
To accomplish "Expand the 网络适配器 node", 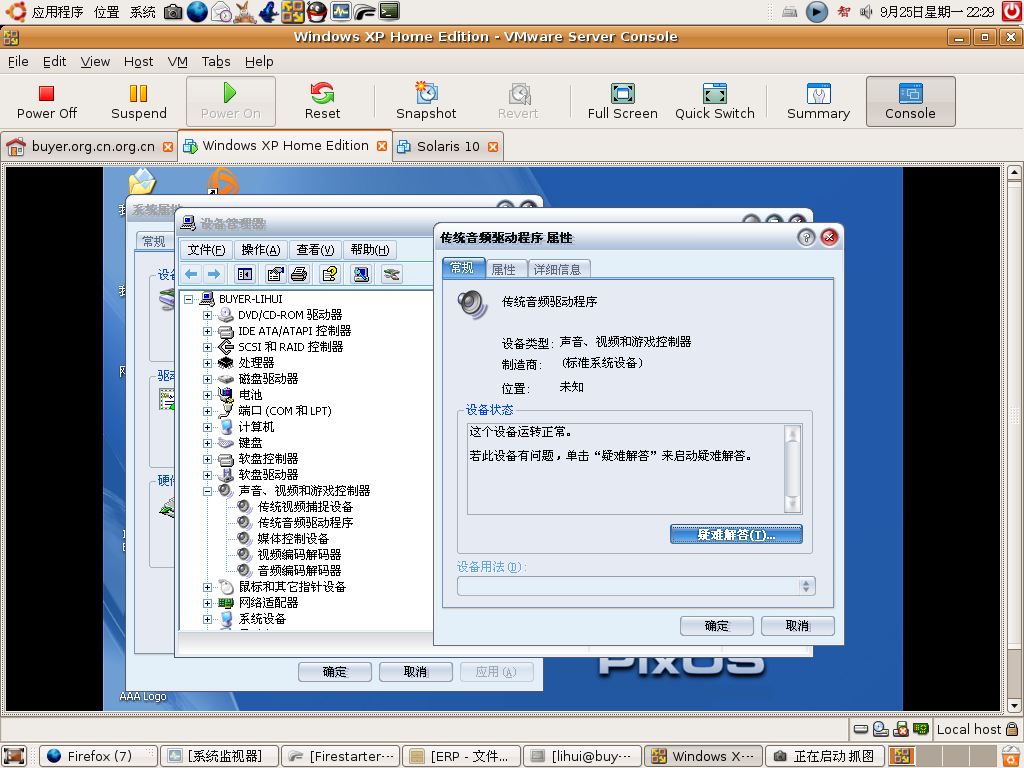I will point(207,603).
